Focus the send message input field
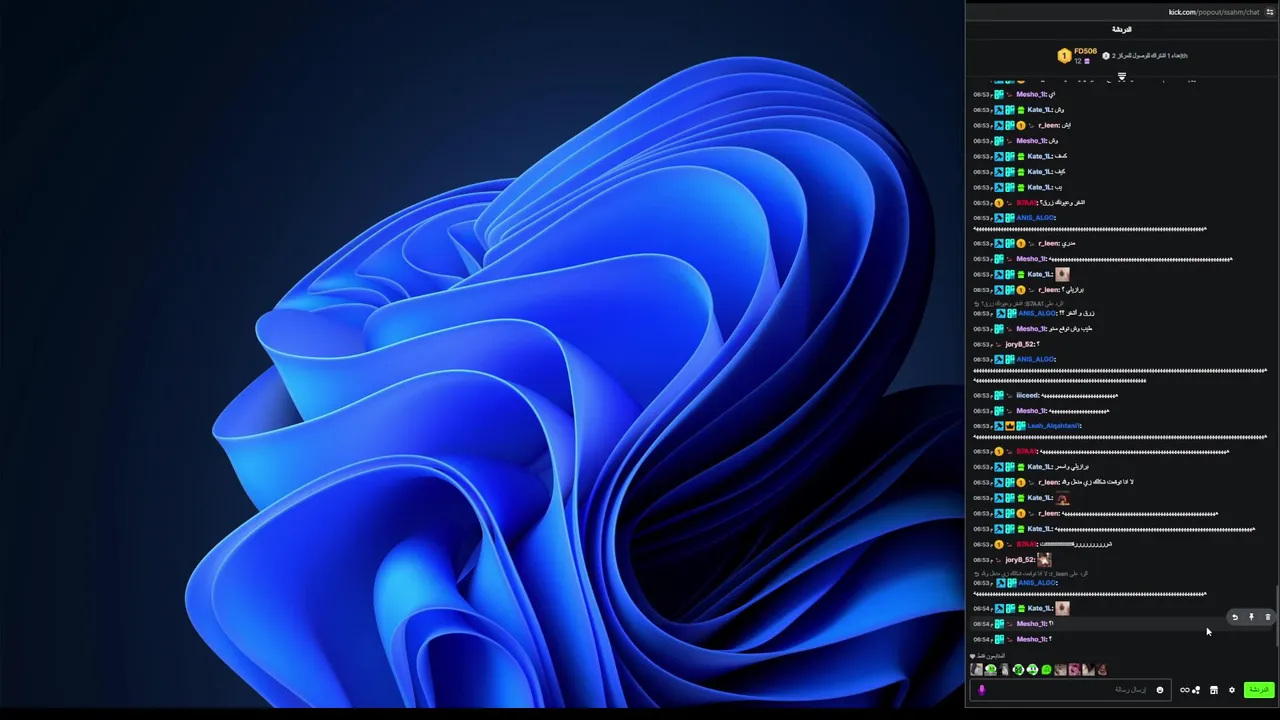The width and height of the screenshot is (1280, 720). coord(1070,690)
